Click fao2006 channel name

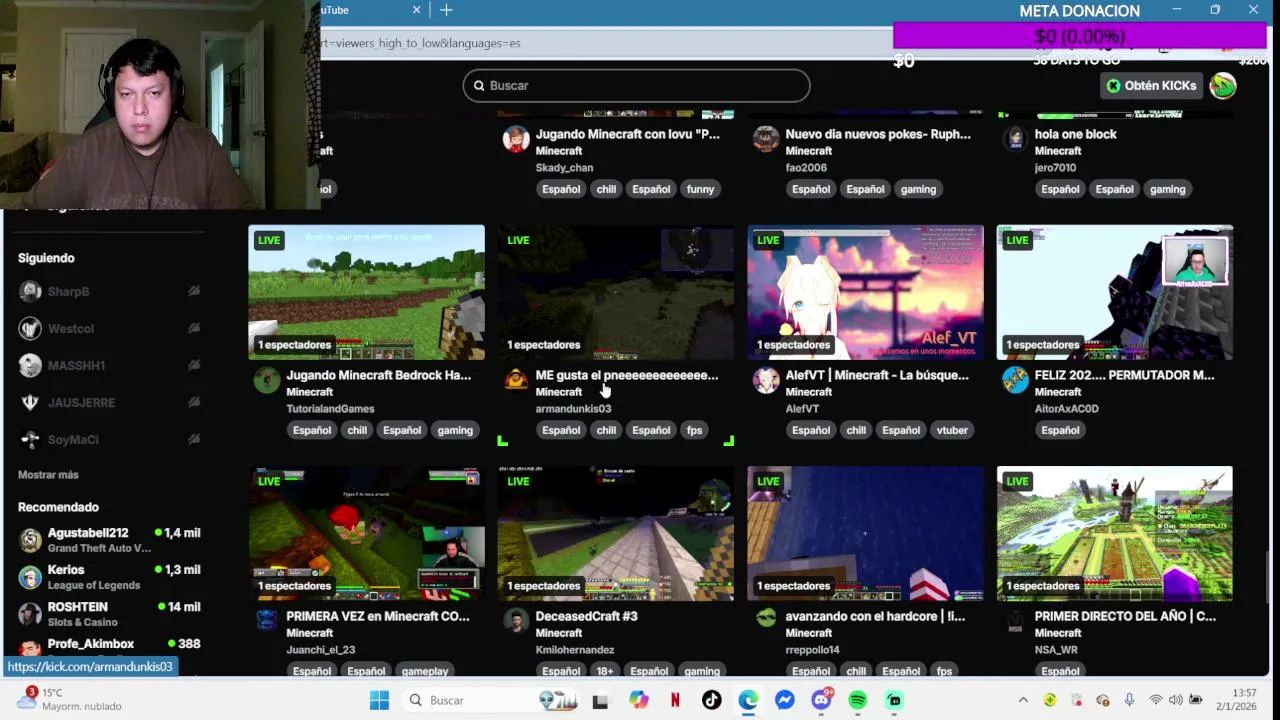pos(806,168)
